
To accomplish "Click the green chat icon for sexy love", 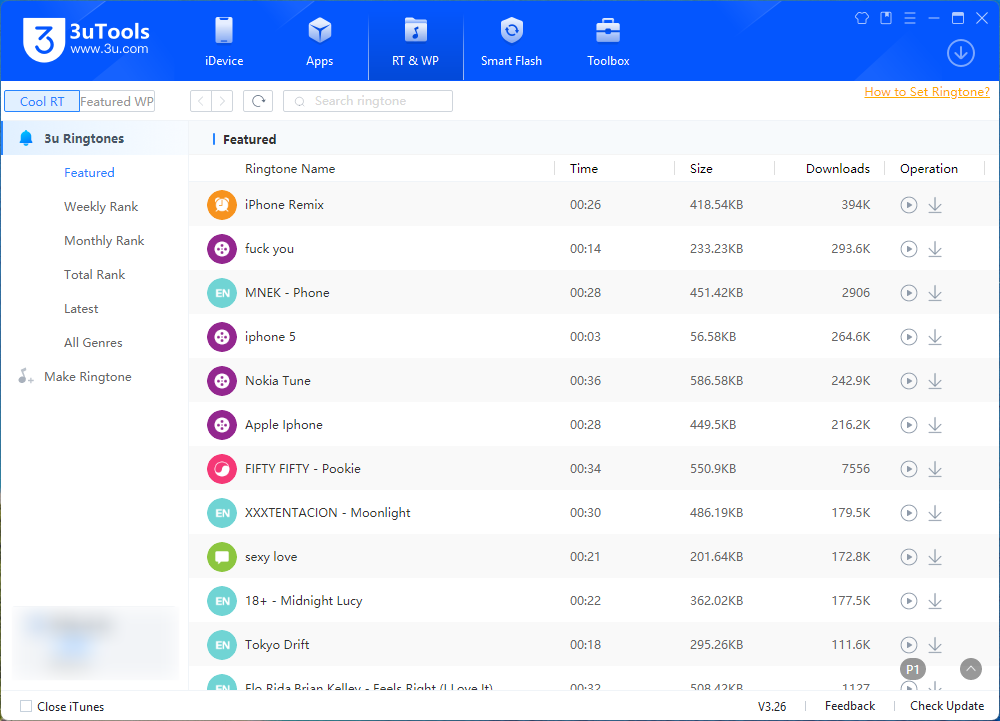I will point(222,557).
